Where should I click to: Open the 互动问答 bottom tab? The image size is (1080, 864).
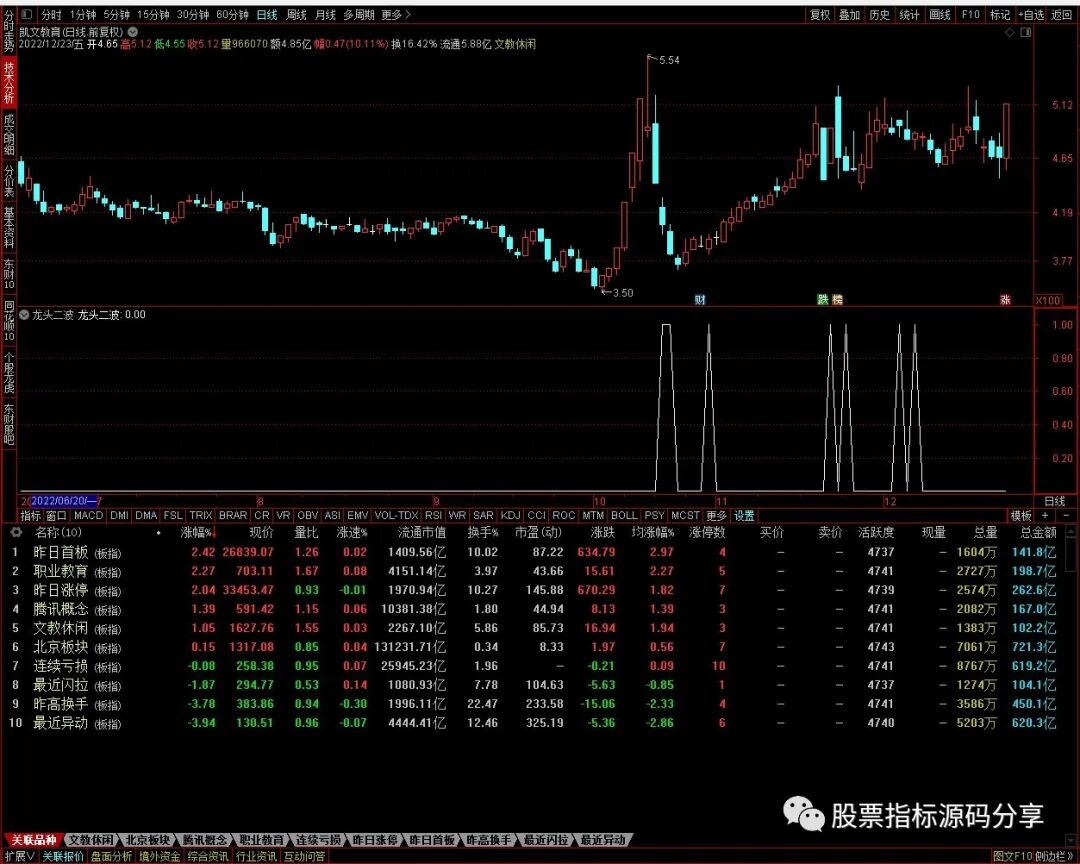pos(304,856)
